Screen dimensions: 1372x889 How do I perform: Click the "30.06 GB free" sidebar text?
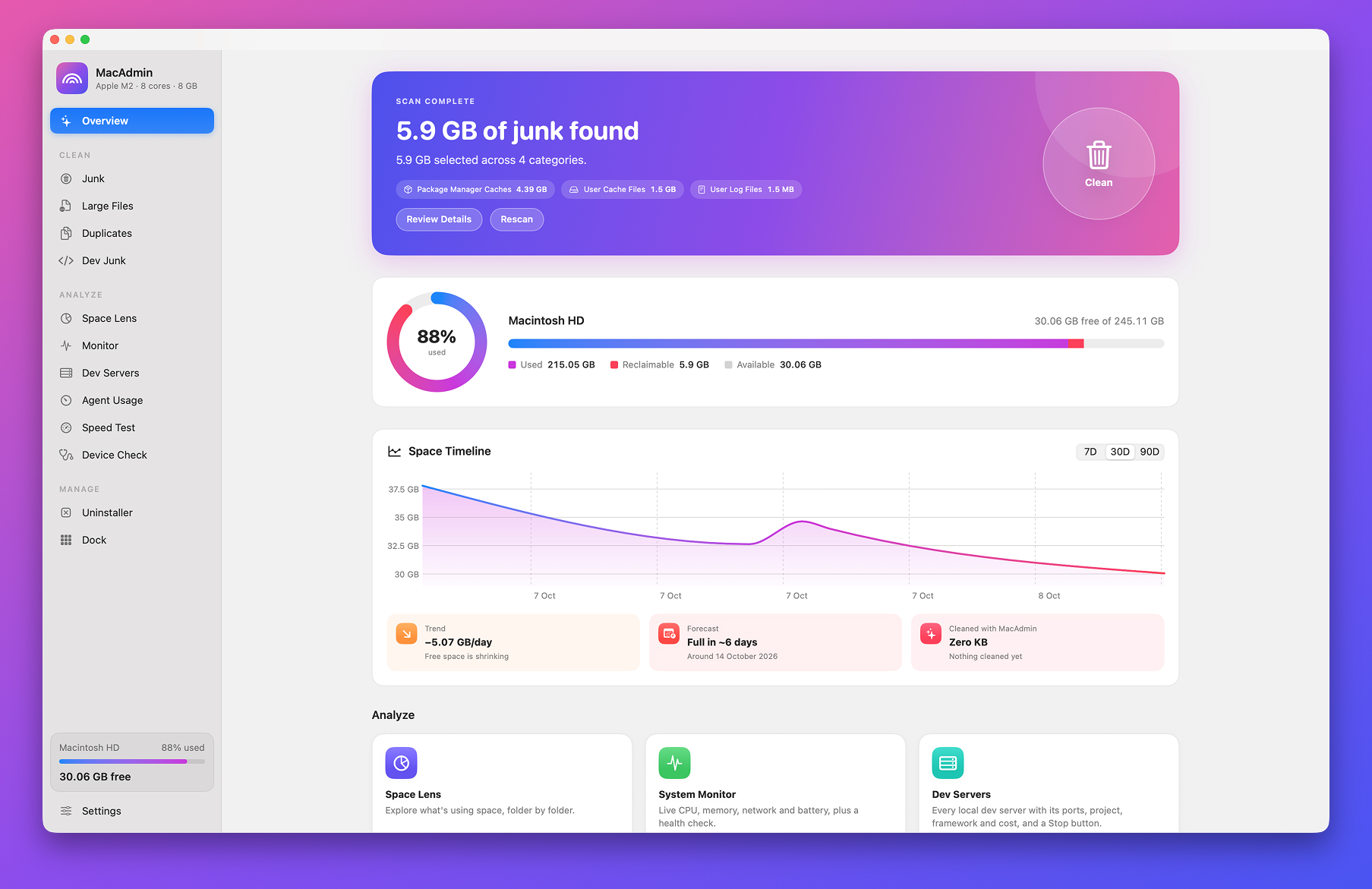(95, 777)
